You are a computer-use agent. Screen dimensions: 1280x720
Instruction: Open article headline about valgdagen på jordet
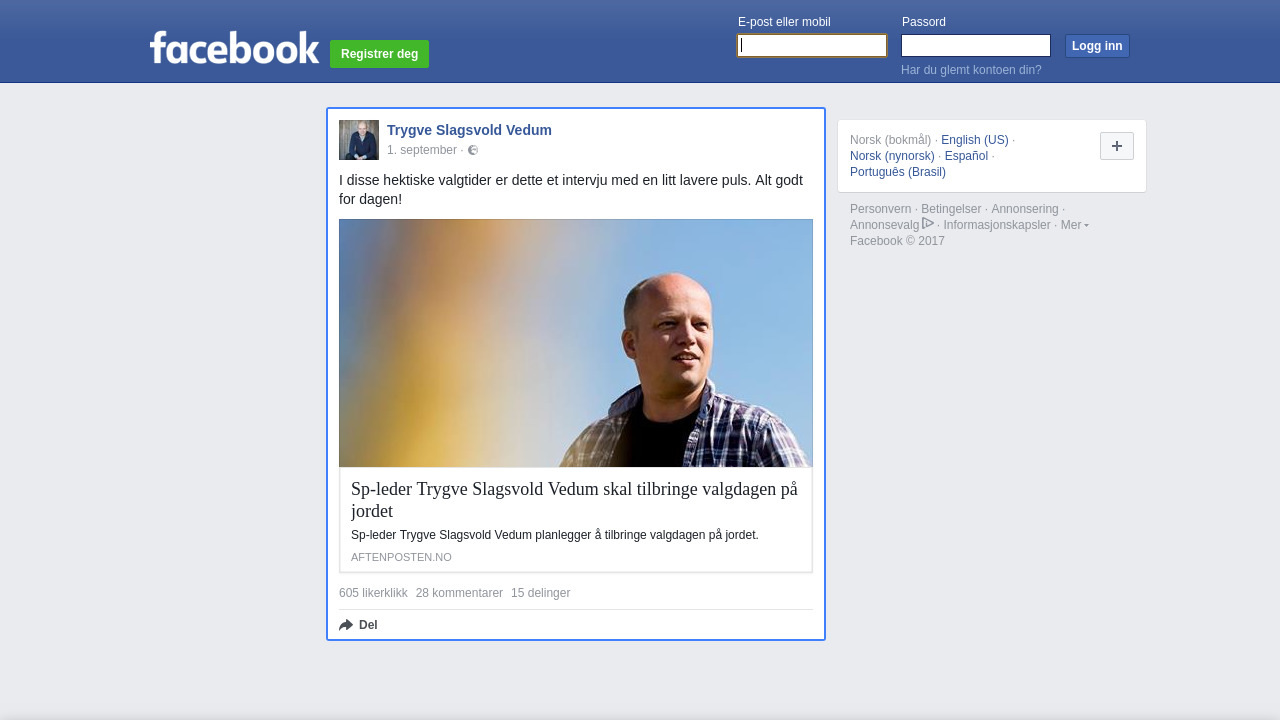coord(575,500)
